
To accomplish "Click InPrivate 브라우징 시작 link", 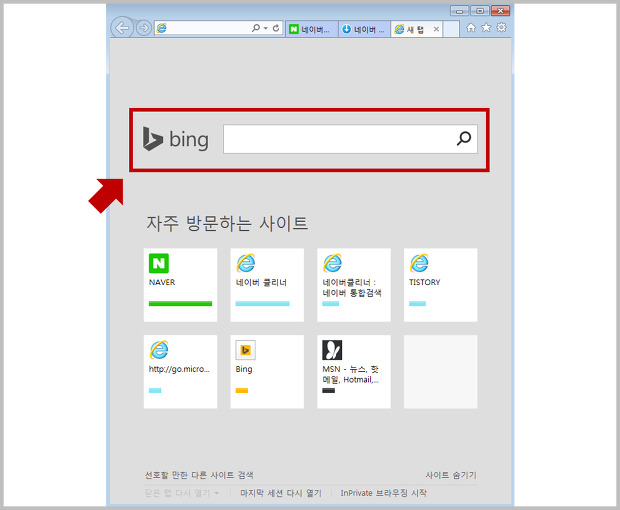I will click(384, 493).
